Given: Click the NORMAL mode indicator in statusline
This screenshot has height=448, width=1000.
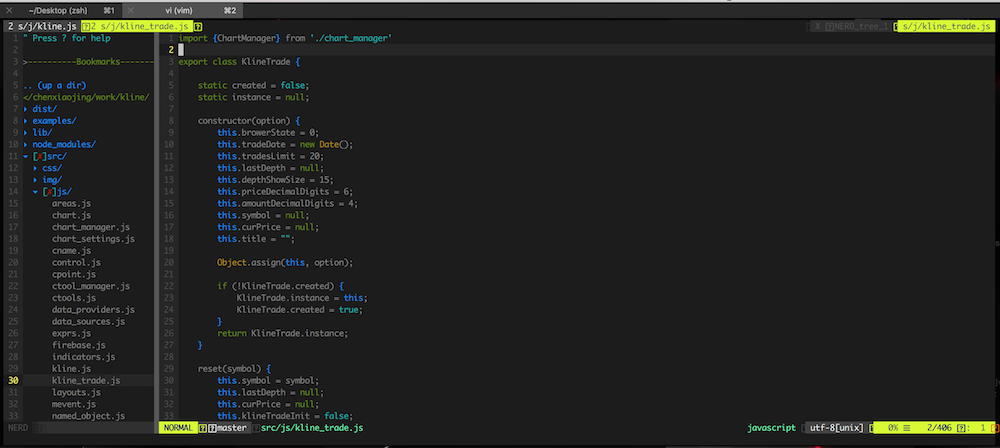Looking at the screenshot, I should [x=177, y=428].
